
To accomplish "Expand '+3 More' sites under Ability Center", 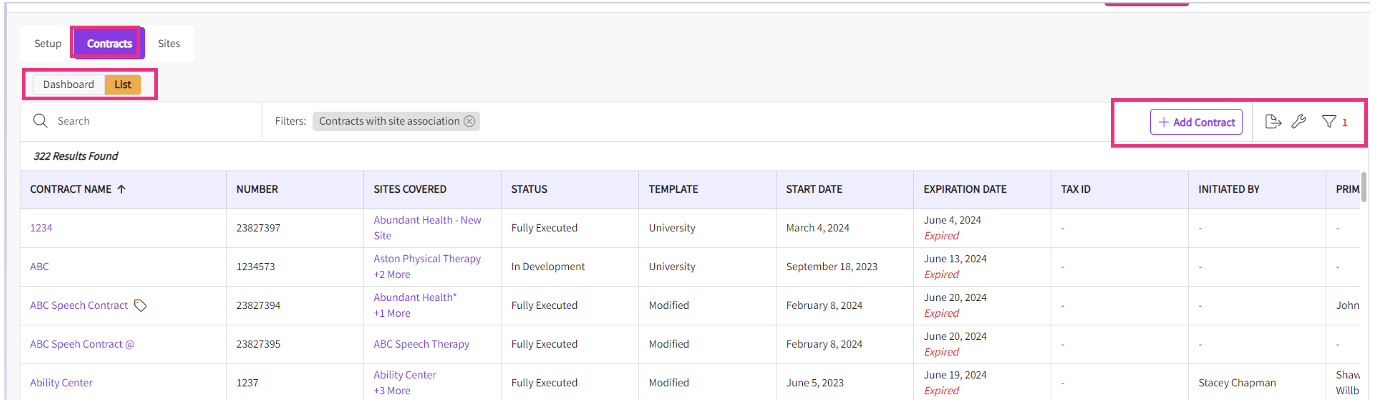I will (x=392, y=390).
